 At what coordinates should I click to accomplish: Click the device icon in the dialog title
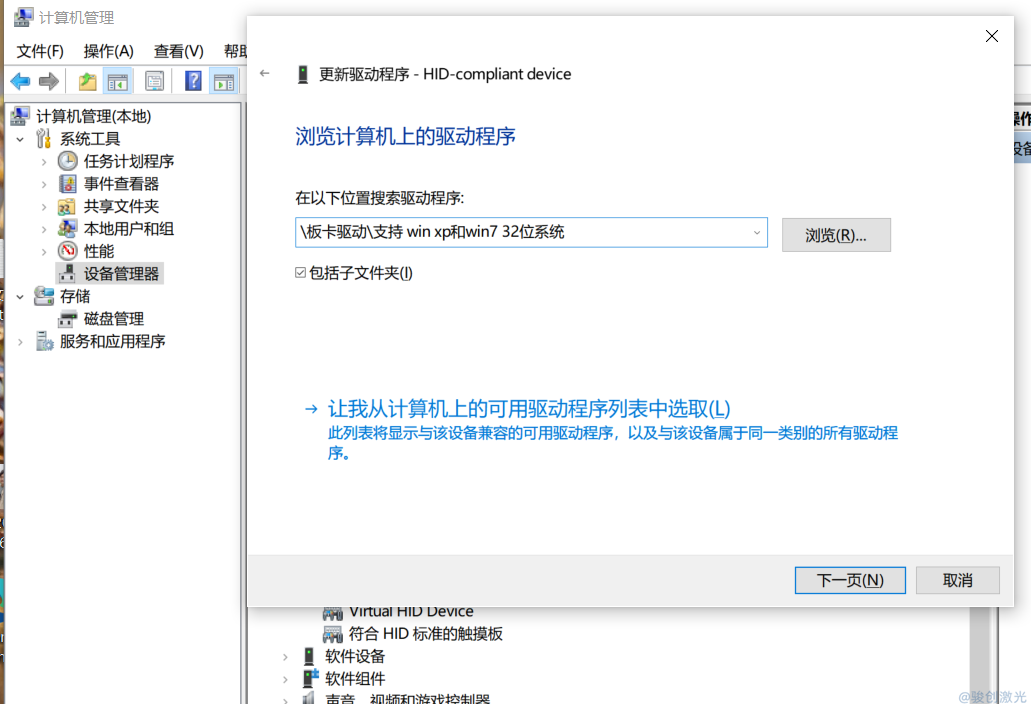coord(302,74)
